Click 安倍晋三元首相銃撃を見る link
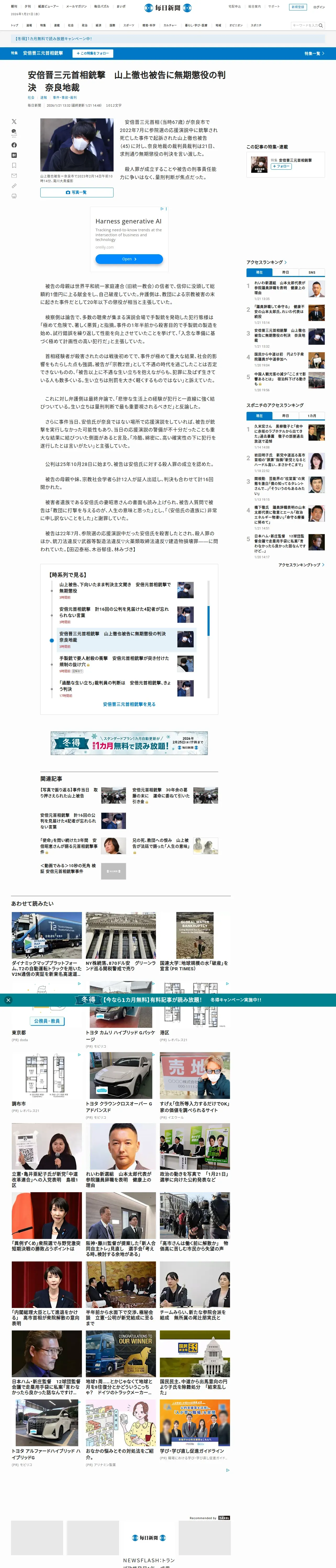The width and height of the screenshot is (336, 1568). 129,704
